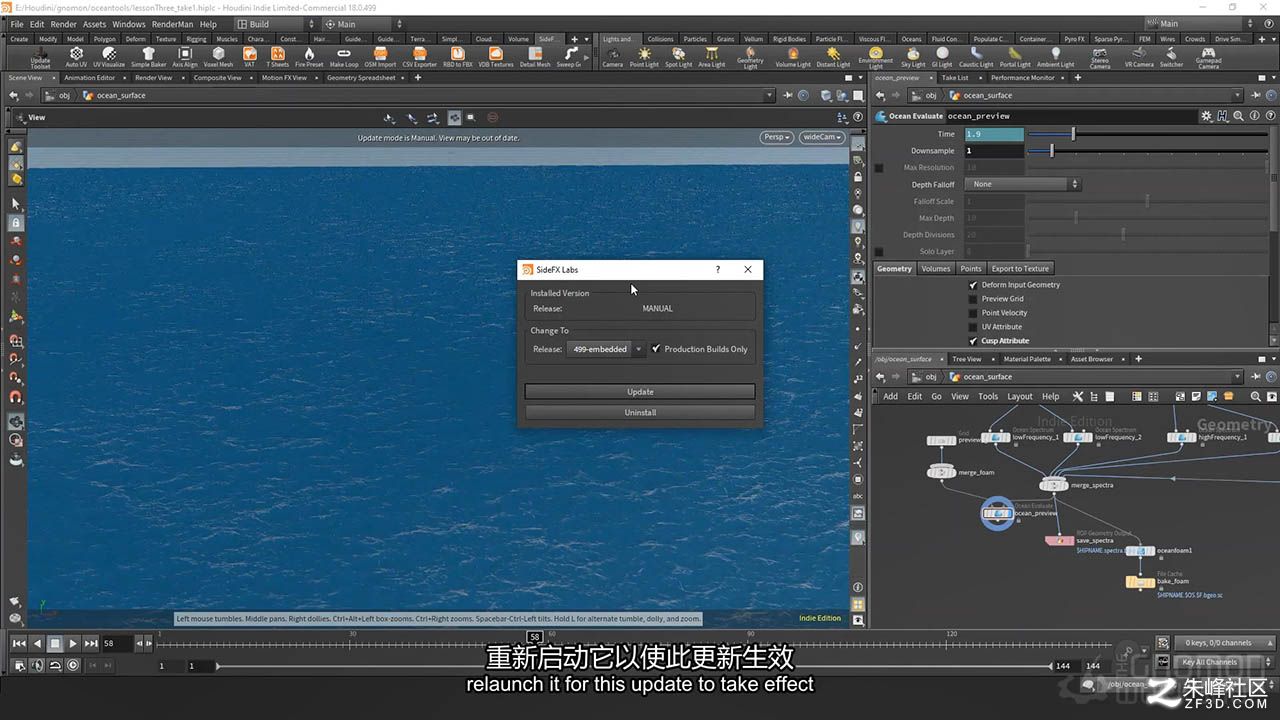The width and height of the screenshot is (1280, 720).
Task: Click the Uninstall button
Action: 640,412
